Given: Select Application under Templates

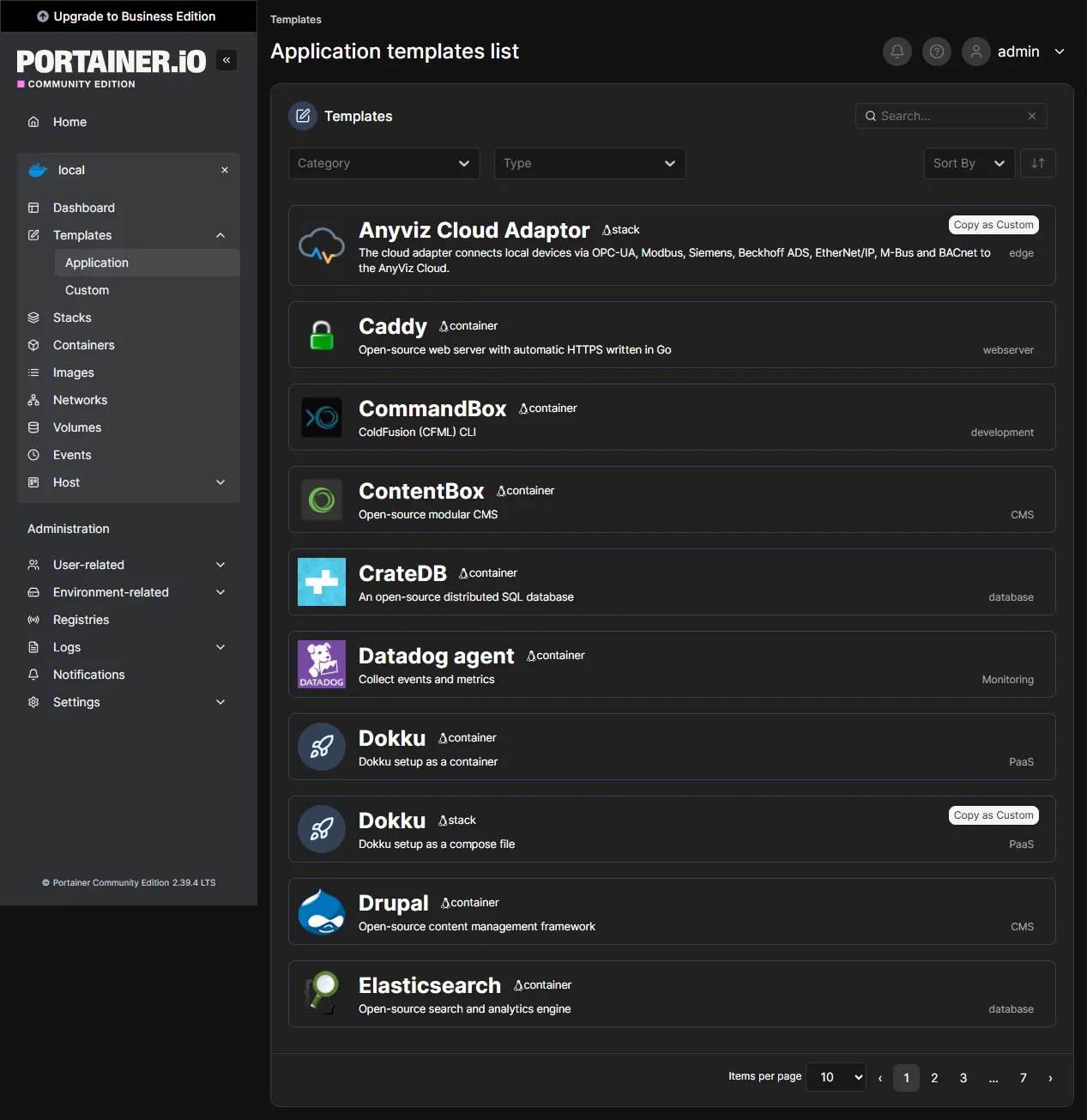Looking at the screenshot, I should [148, 263].
